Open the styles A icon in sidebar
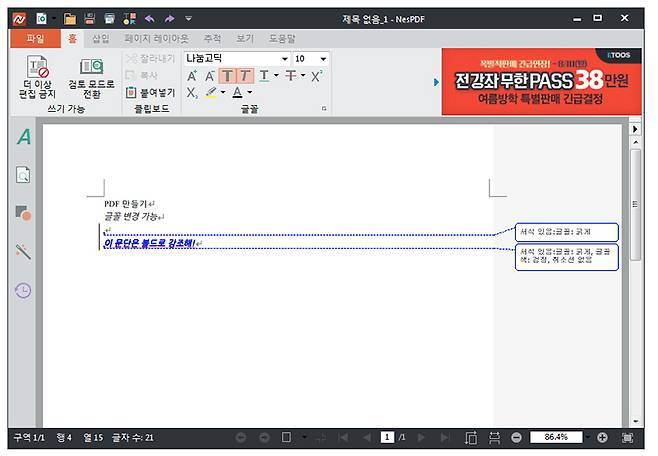 point(24,137)
